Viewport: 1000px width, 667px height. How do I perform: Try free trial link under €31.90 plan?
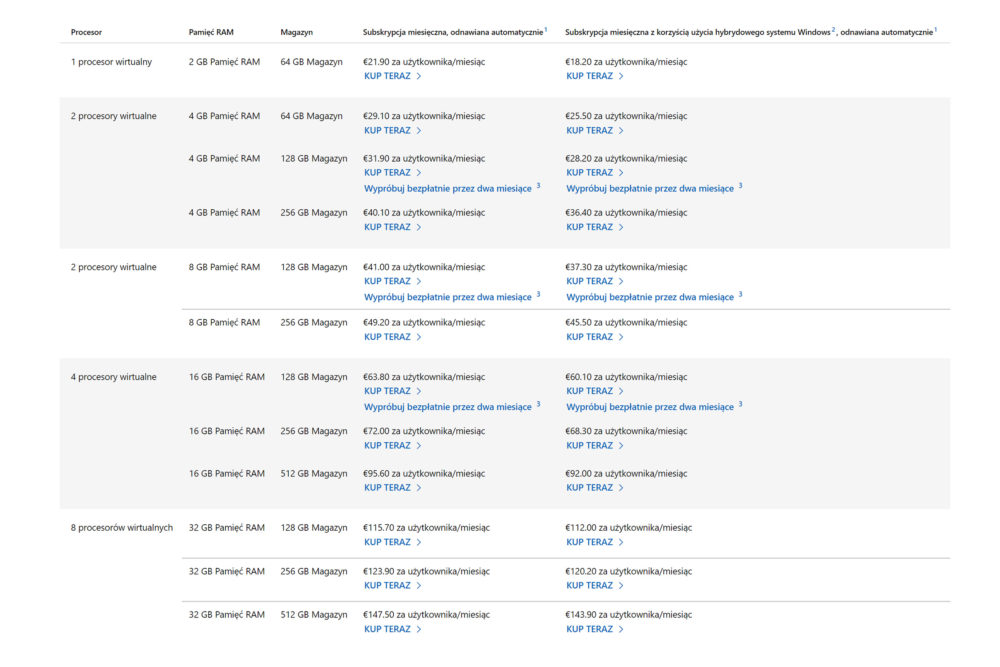click(x=448, y=187)
